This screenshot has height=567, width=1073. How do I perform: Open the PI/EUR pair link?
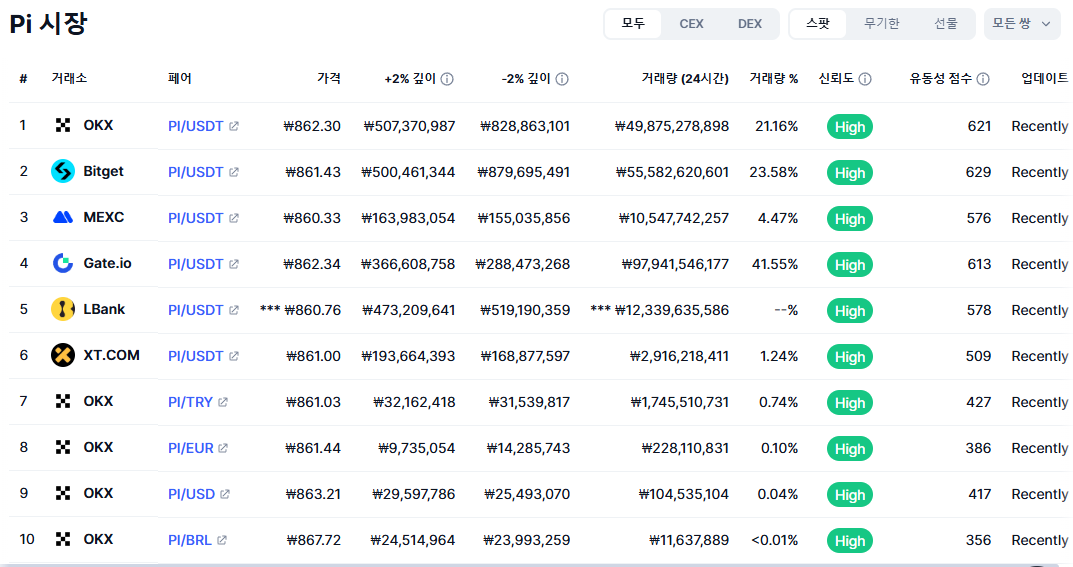click(191, 448)
